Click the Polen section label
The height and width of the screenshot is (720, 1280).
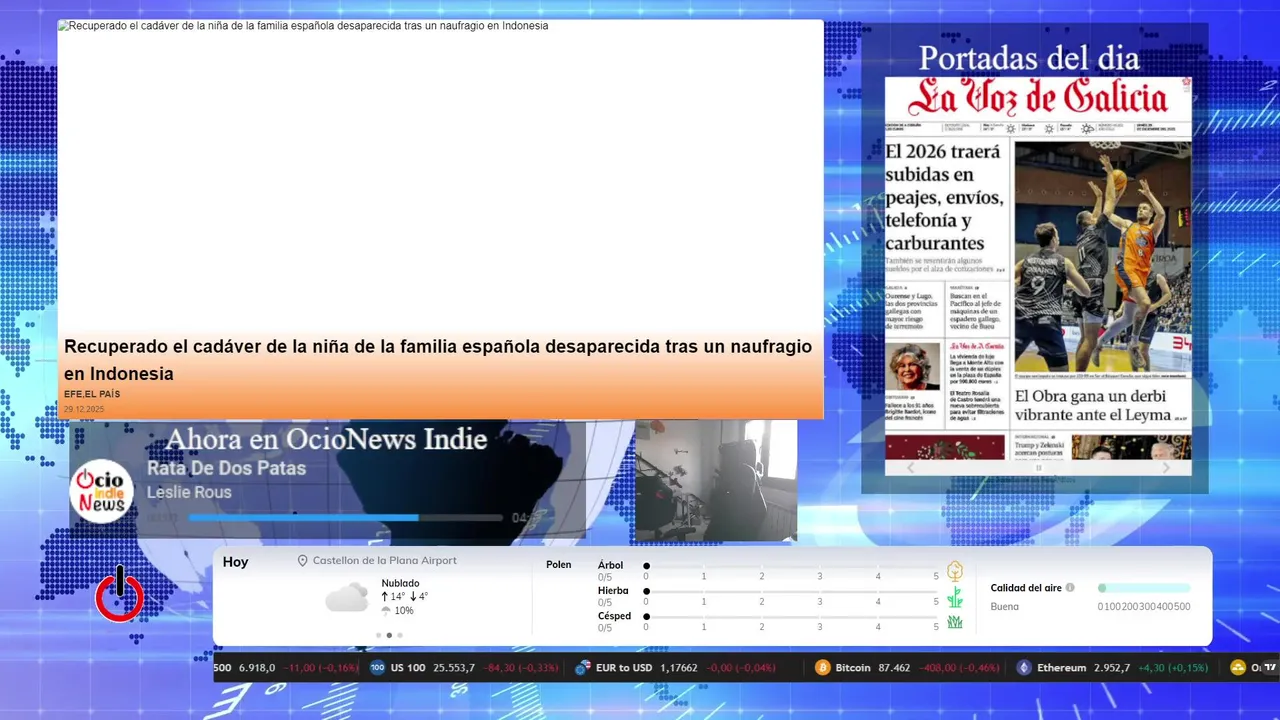(559, 565)
